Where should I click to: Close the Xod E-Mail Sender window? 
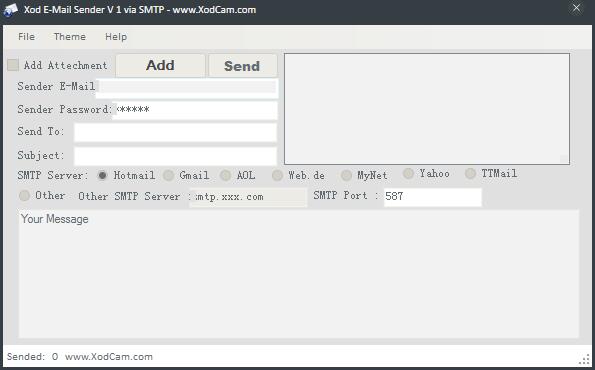(x=576, y=8)
